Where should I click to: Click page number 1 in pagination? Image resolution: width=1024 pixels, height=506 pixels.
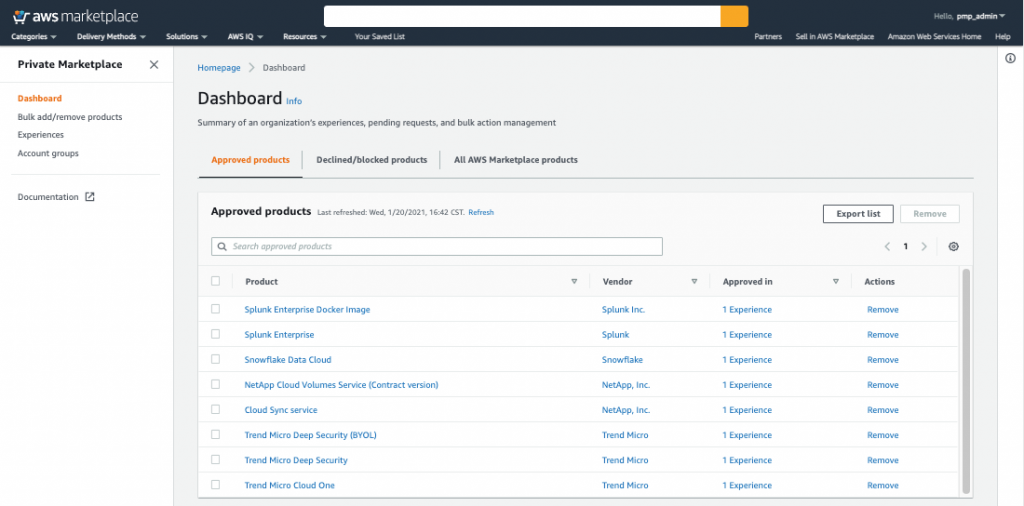tap(905, 247)
